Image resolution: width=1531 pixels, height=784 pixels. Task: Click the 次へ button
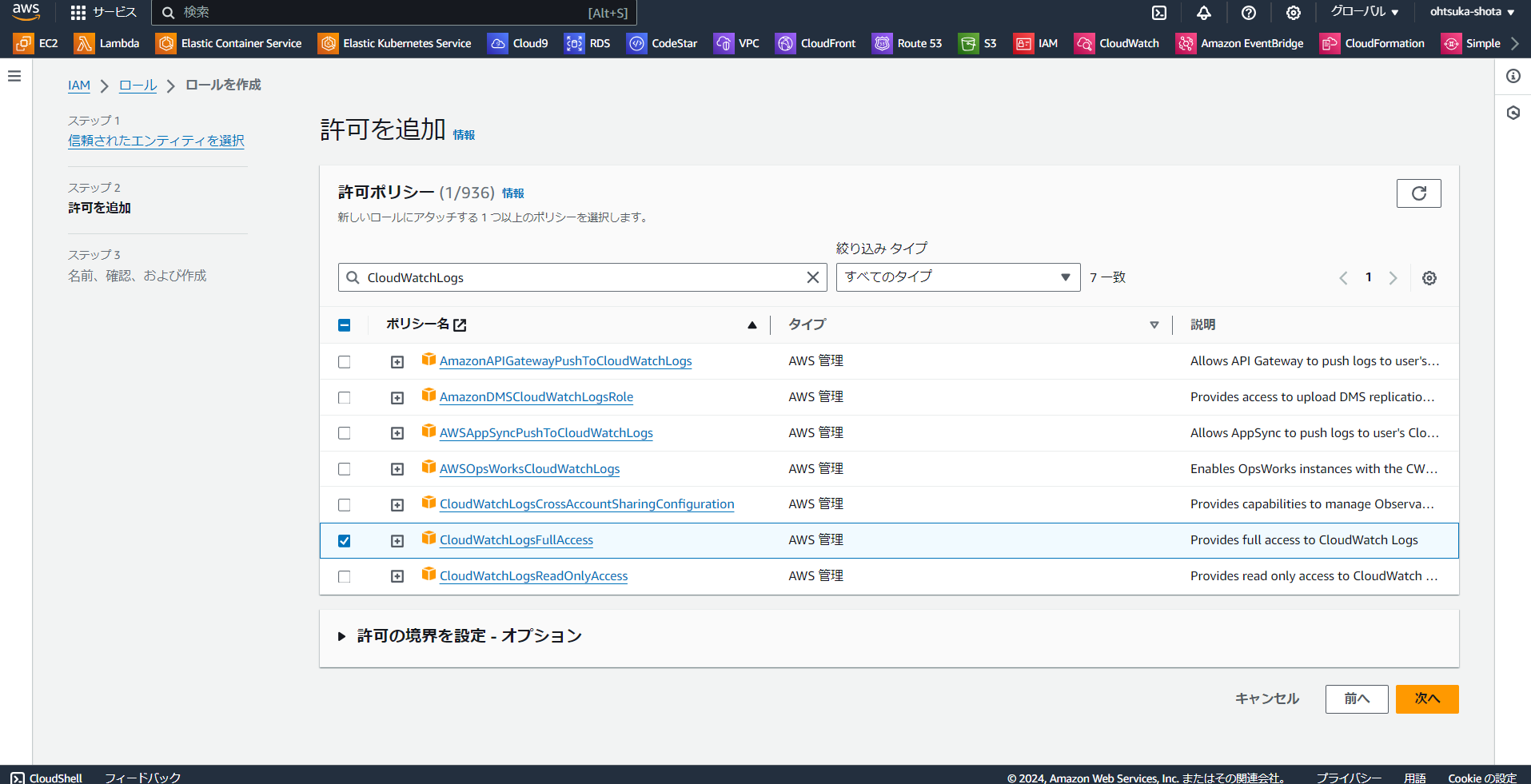(1426, 698)
